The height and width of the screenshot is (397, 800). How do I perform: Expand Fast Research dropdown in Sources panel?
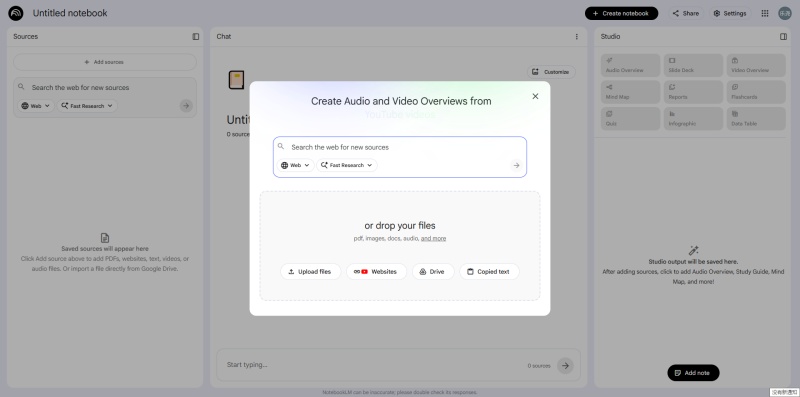[x=87, y=106]
